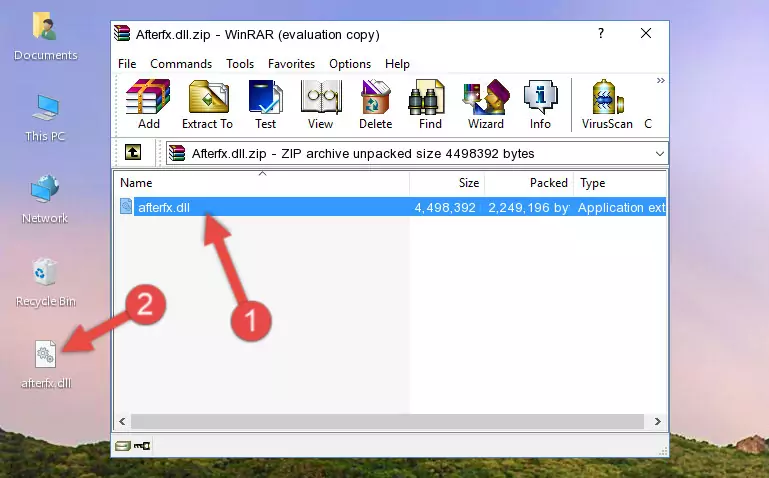Image resolution: width=769 pixels, height=478 pixels.
Task: Click the question mark help button
Action: (601, 33)
